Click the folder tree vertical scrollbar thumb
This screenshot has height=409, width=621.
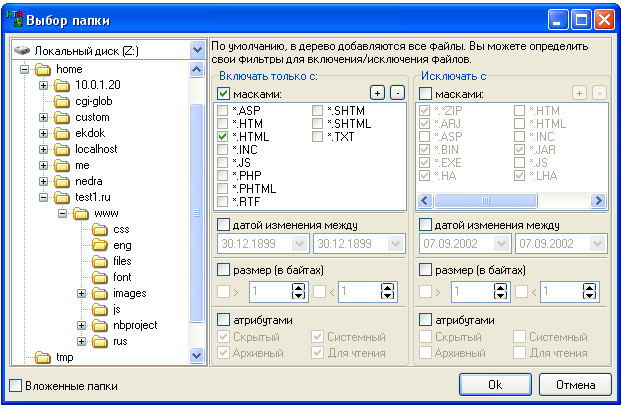[196, 213]
